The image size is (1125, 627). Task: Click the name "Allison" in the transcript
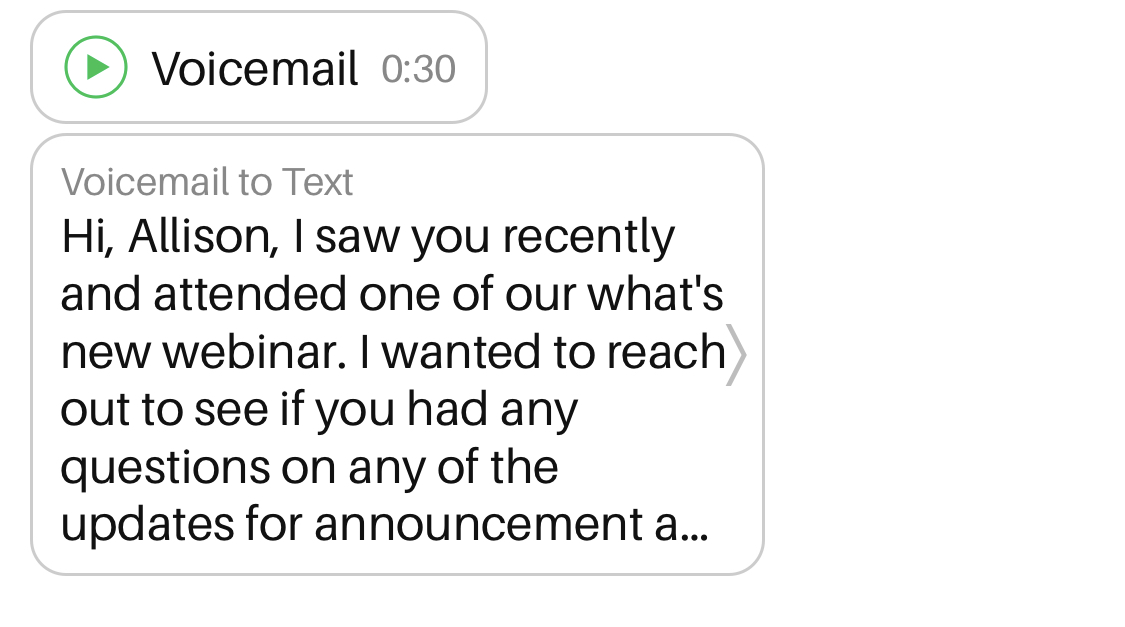pyautogui.click(x=203, y=237)
